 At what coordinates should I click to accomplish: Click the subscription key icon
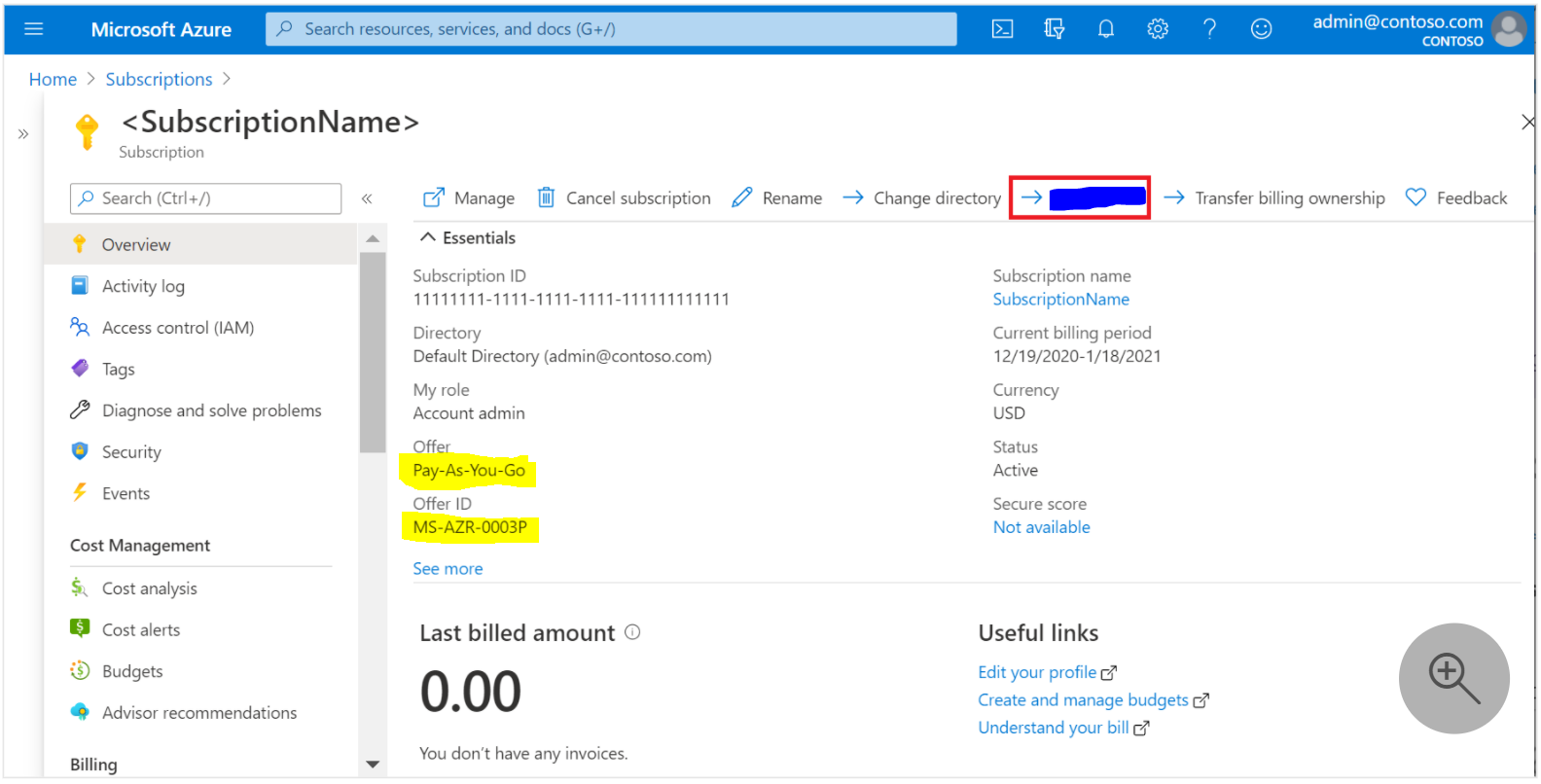tap(88, 131)
